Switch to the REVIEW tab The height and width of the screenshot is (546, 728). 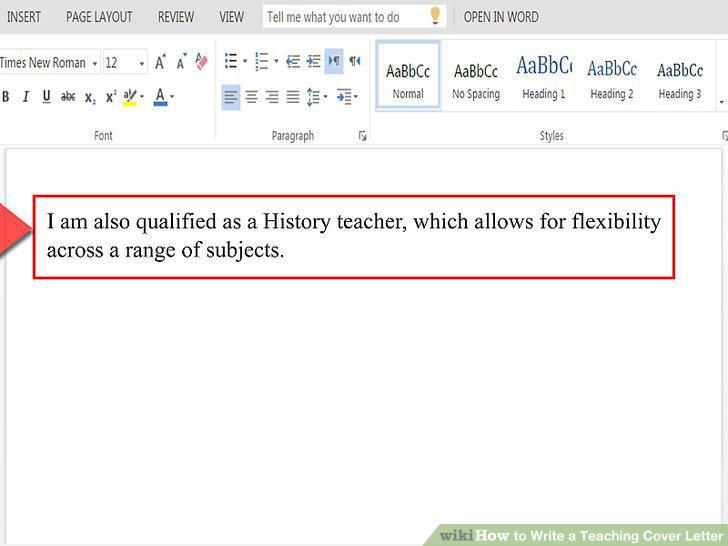coord(176,17)
